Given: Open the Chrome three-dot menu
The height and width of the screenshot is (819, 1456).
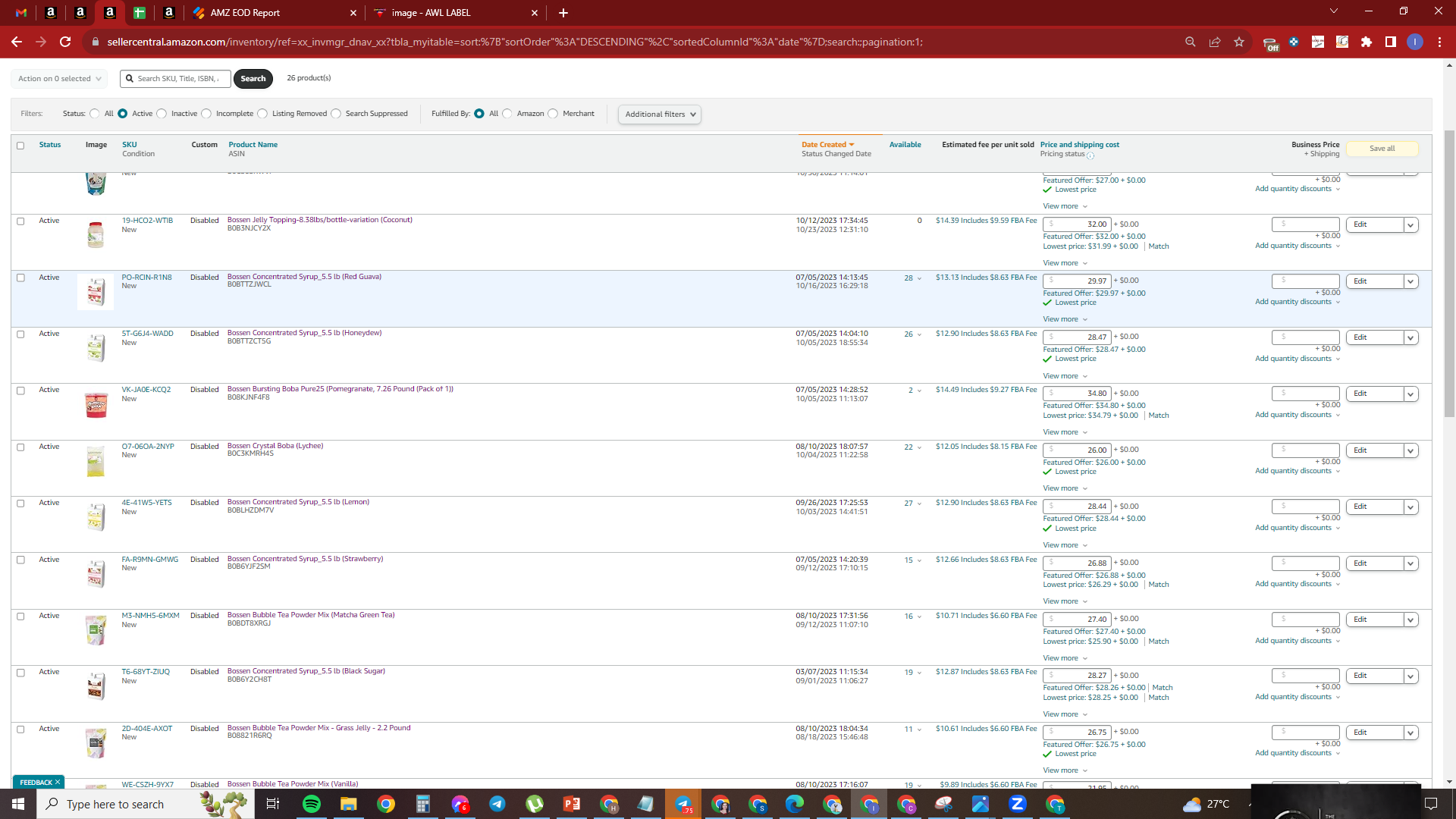Looking at the screenshot, I should click(x=1439, y=42).
